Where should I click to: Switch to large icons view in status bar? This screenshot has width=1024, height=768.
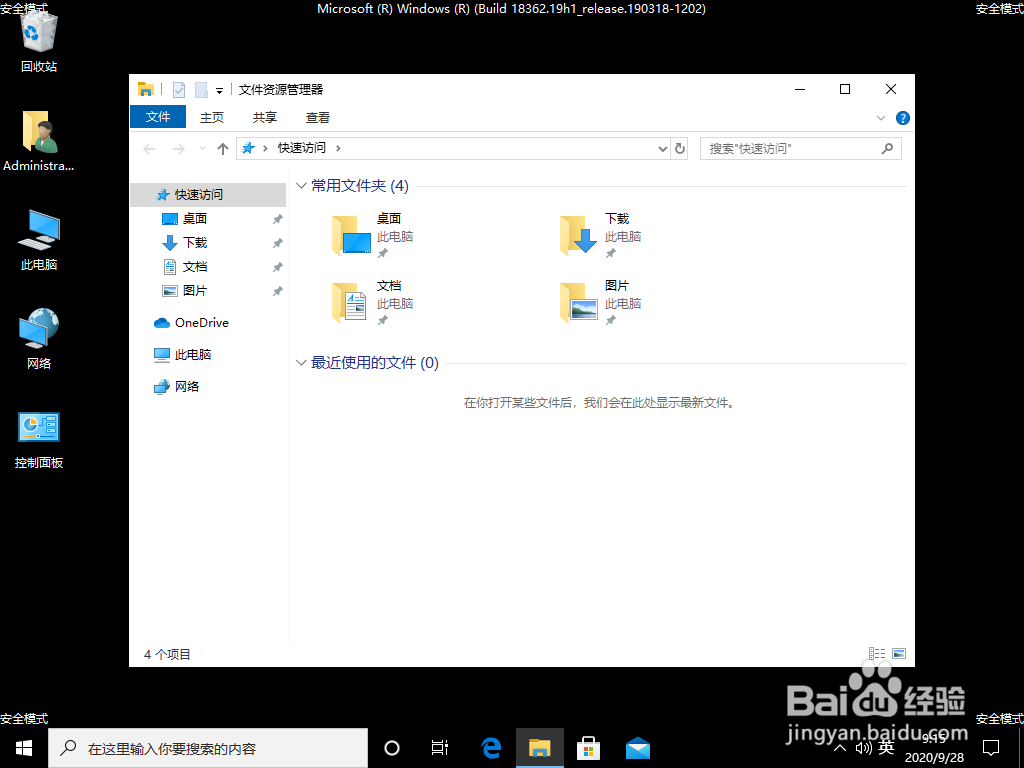(x=899, y=653)
